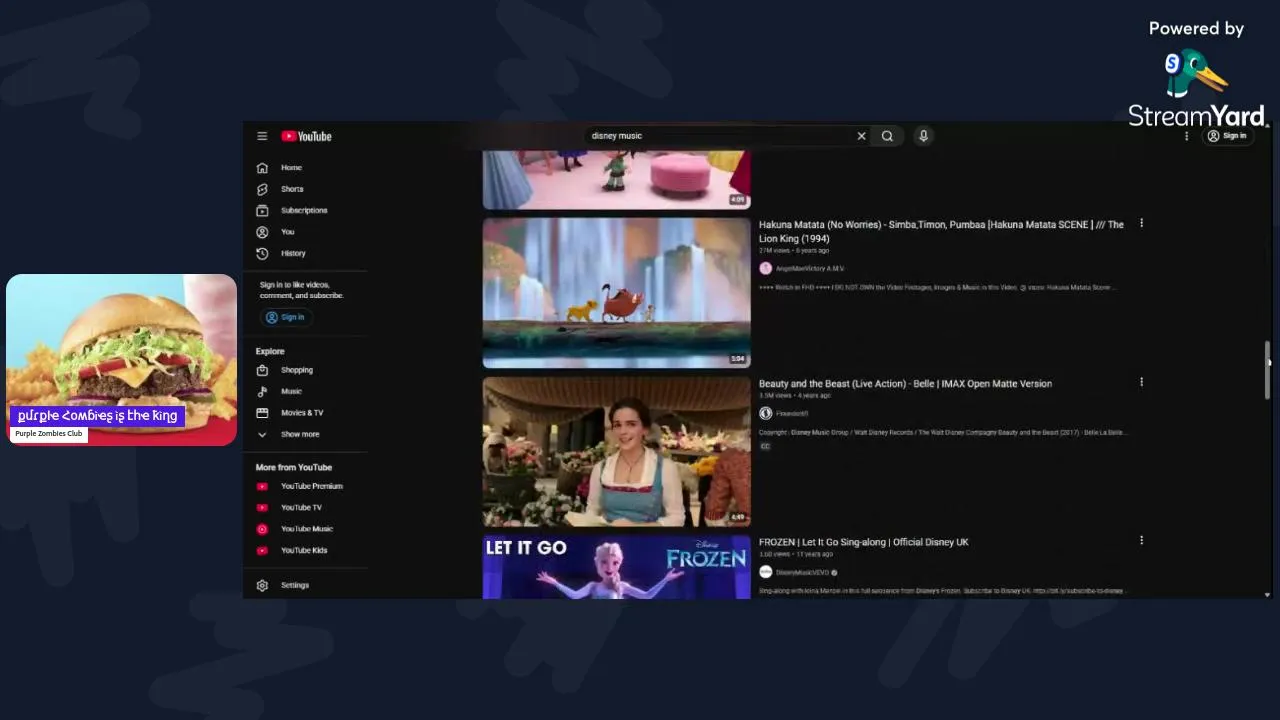The height and width of the screenshot is (720, 1280).
Task: Clear the search box with X
Action: coord(861,136)
